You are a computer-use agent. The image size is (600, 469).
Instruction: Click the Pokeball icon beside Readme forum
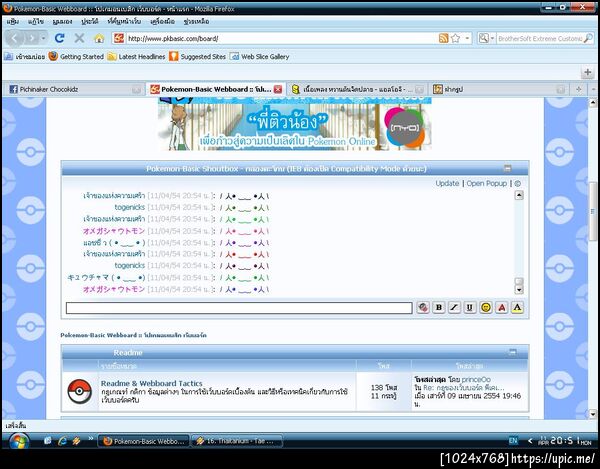click(80, 391)
